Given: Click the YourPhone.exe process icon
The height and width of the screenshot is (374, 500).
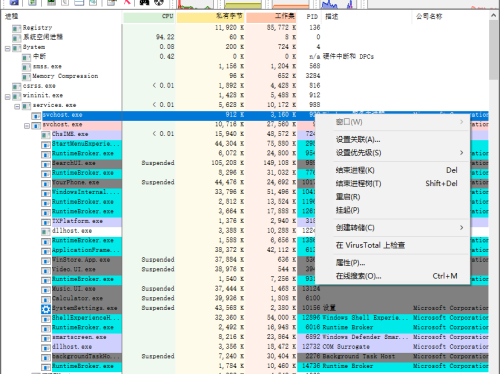Looking at the screenshot, I should click(x=46, y=183).
